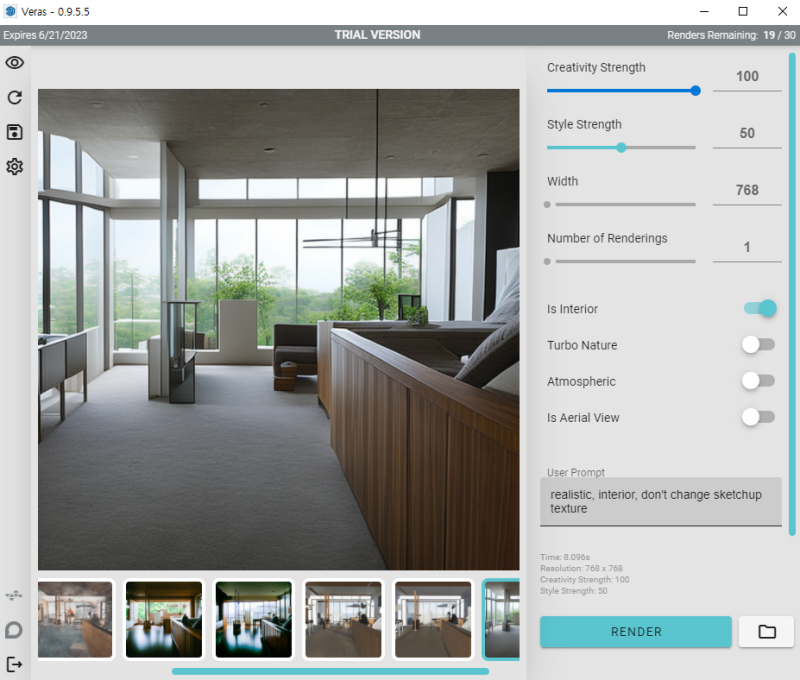Viewport: 800px width, 680px height.
Task: Turn on the Is Aerial View switch
Action: pos(758,417)
